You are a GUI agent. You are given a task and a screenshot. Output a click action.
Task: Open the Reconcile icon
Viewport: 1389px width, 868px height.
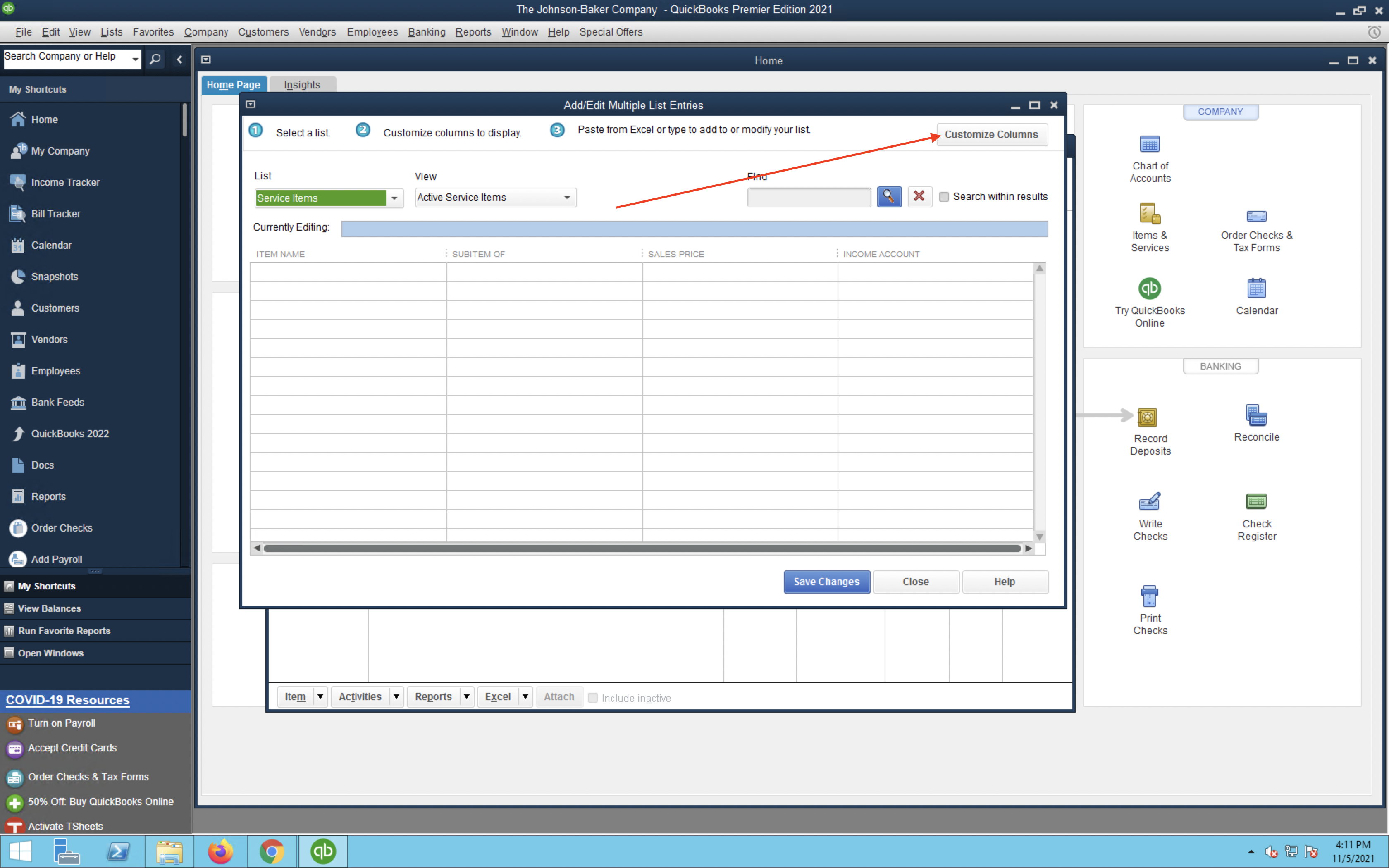coord(1256,415)
